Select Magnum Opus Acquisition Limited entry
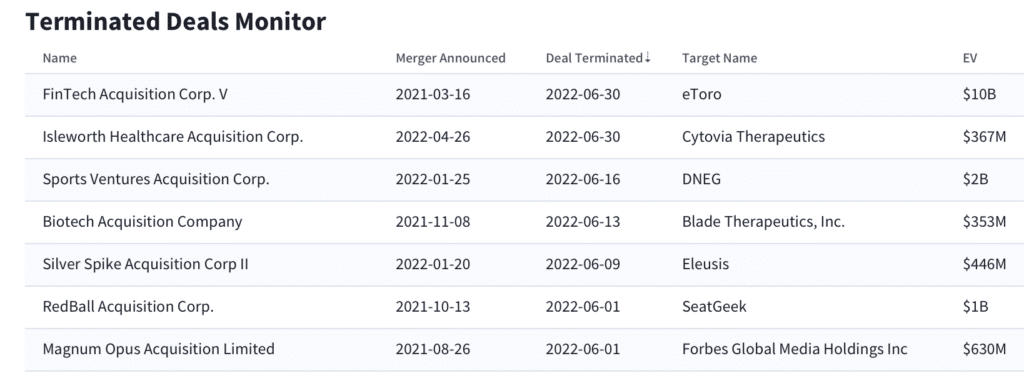Image resolution: width=1024 pixels, height=376 pixels. tap(524, 349)
